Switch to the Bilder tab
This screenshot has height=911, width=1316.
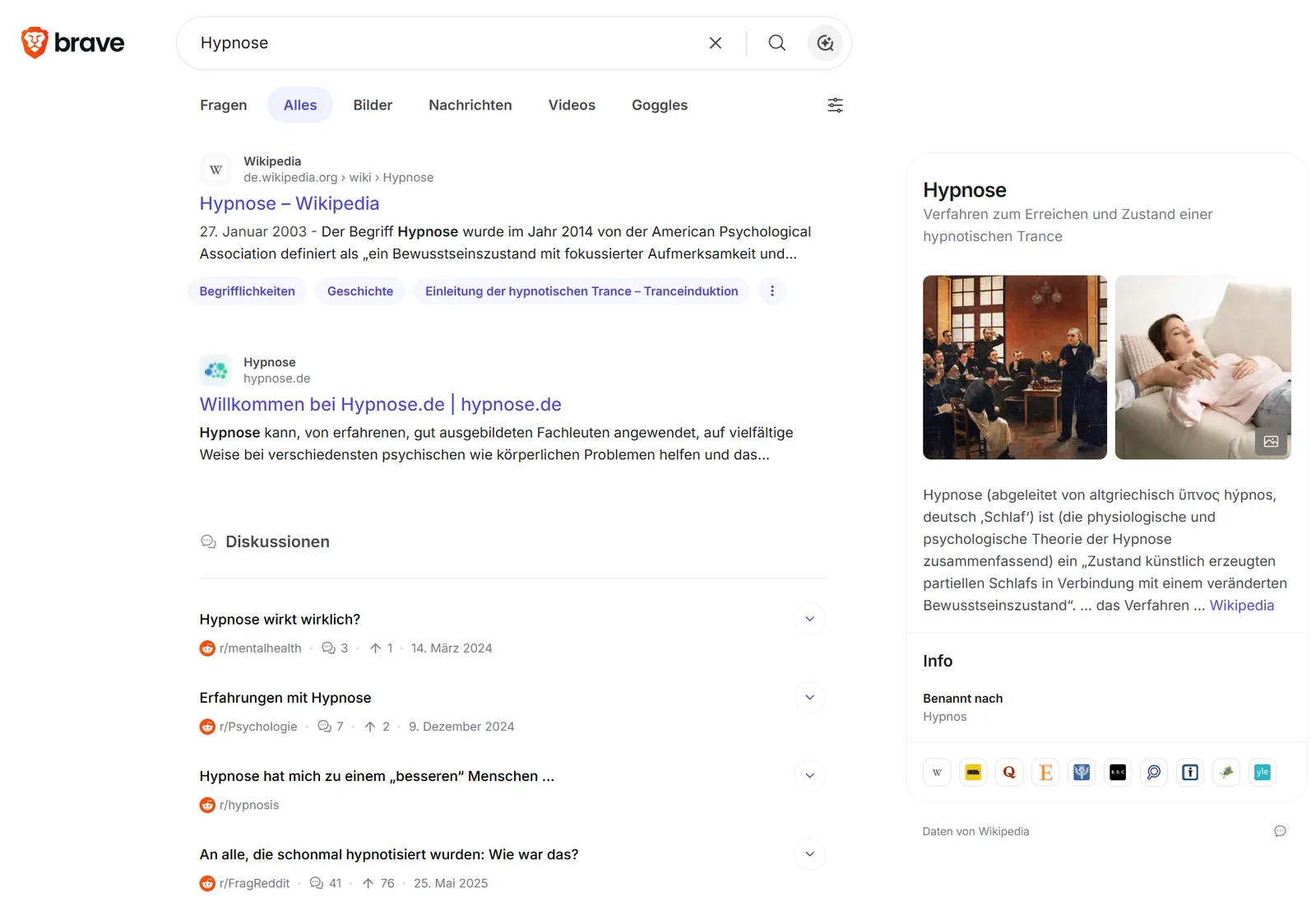tap(373, 105)
